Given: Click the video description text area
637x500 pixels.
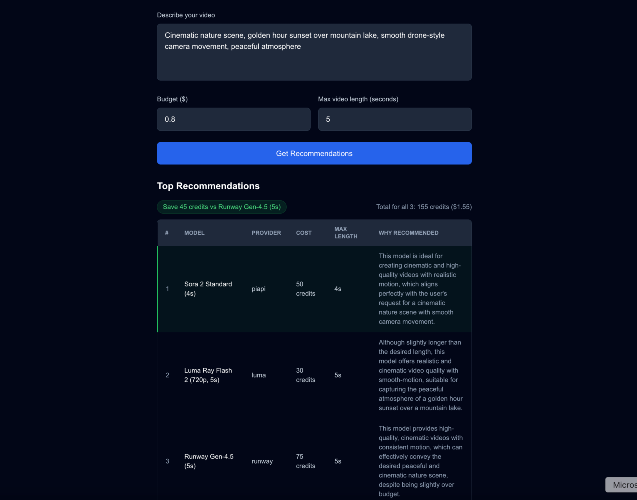Looking at the screenshot, I should [314, 52].
